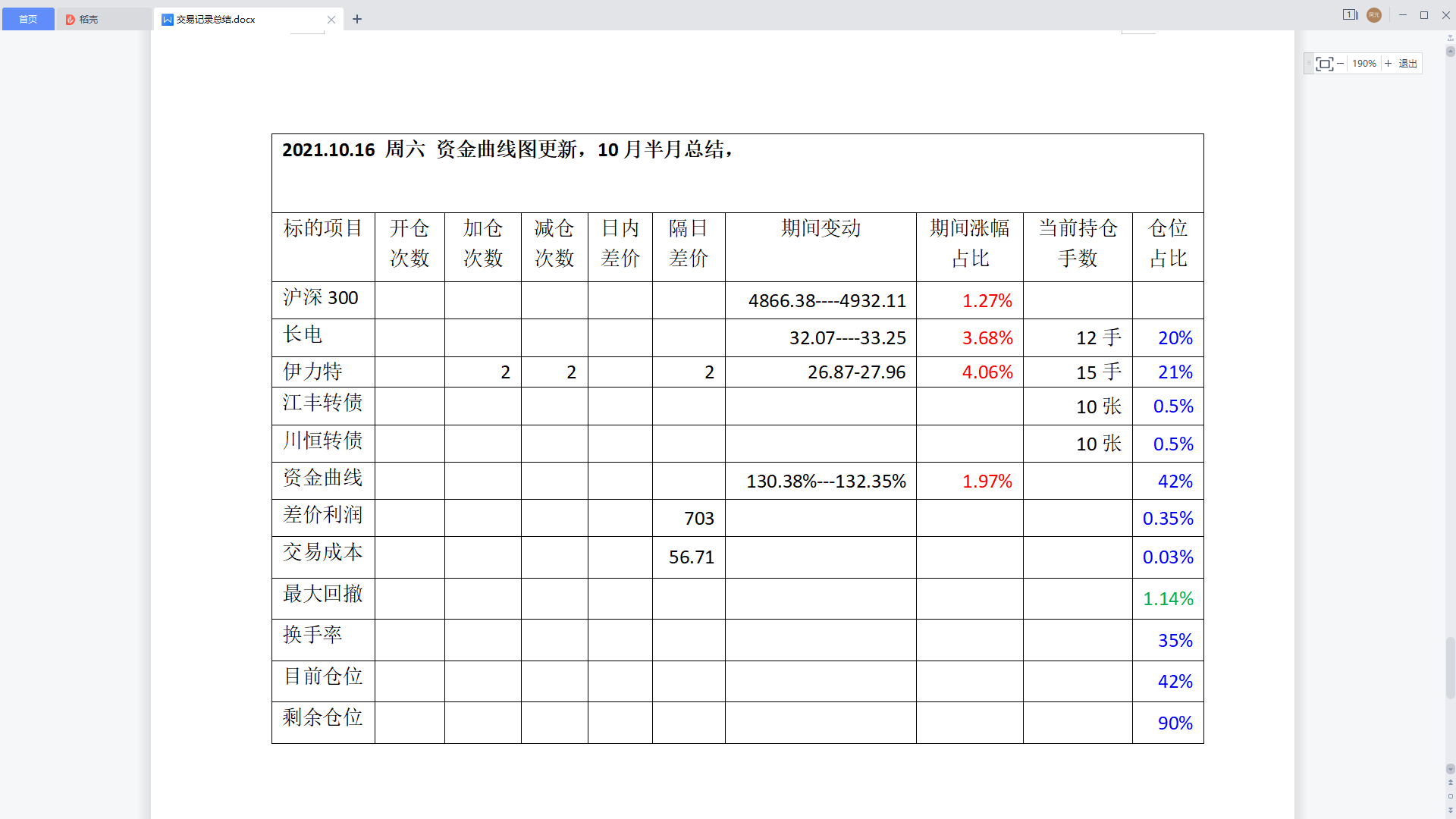This screenshot has height=819, width=1456.
Task: Open a new tab with plus icon
Action: pyautogui.click(x=357, y=19)
